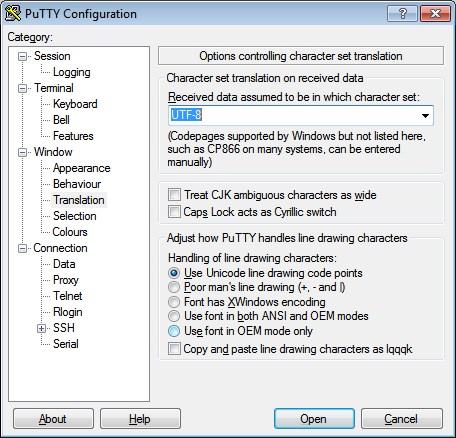Image resolution: width=456 pixels, height=438 pixels.
Task: Cancel the PuTTY configuration dialog
Action: (x=402, y=419)
